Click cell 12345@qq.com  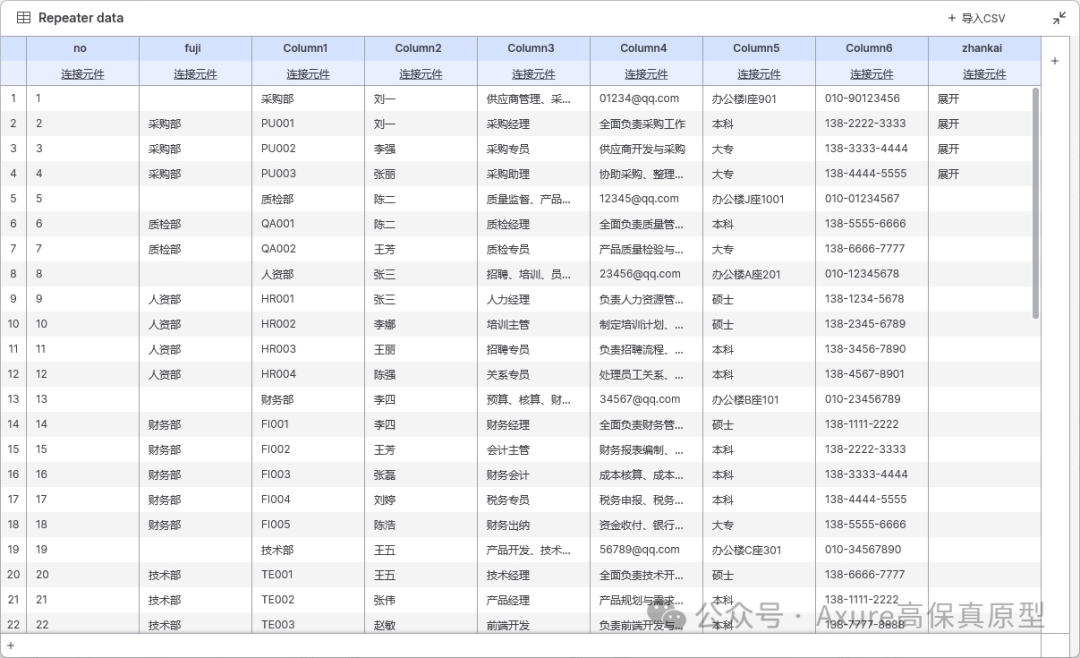coord(646,198)
